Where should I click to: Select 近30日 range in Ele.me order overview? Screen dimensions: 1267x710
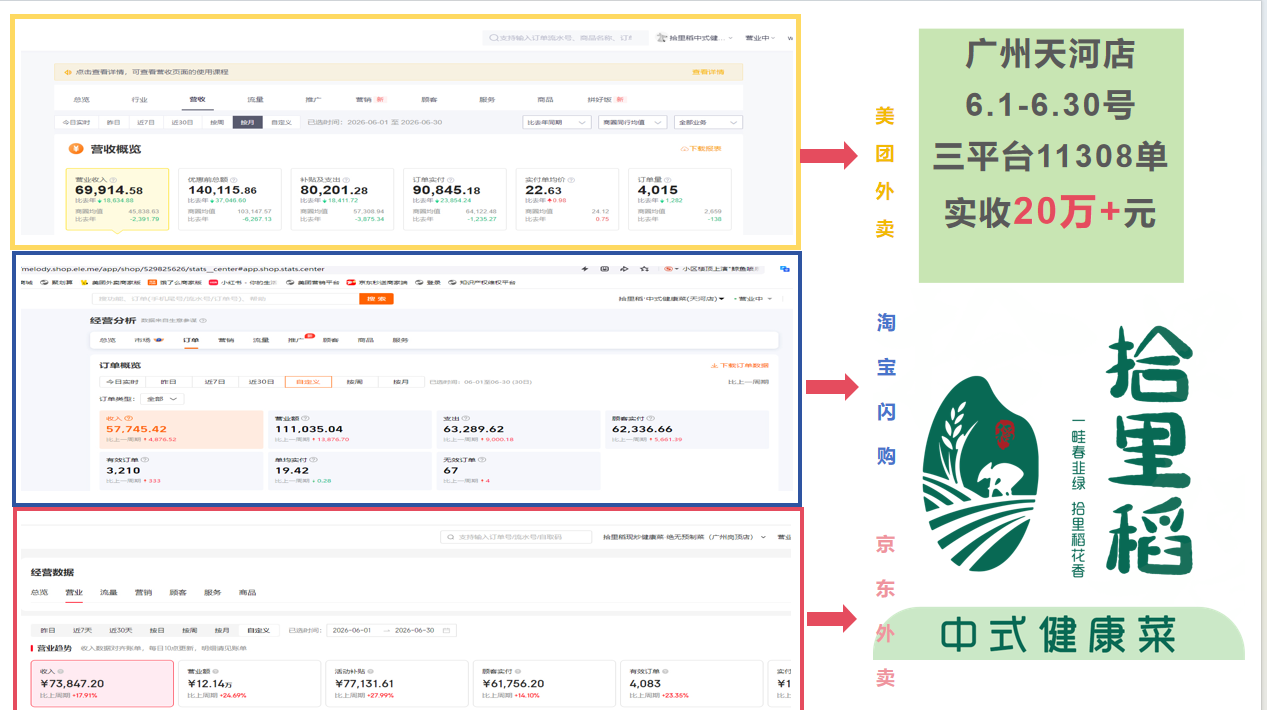coord(260,382)
